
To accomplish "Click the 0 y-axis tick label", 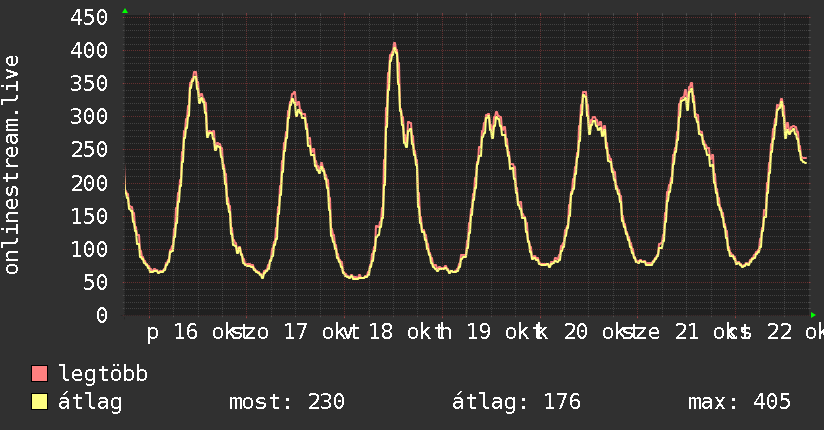I will [x=101, y=315].
